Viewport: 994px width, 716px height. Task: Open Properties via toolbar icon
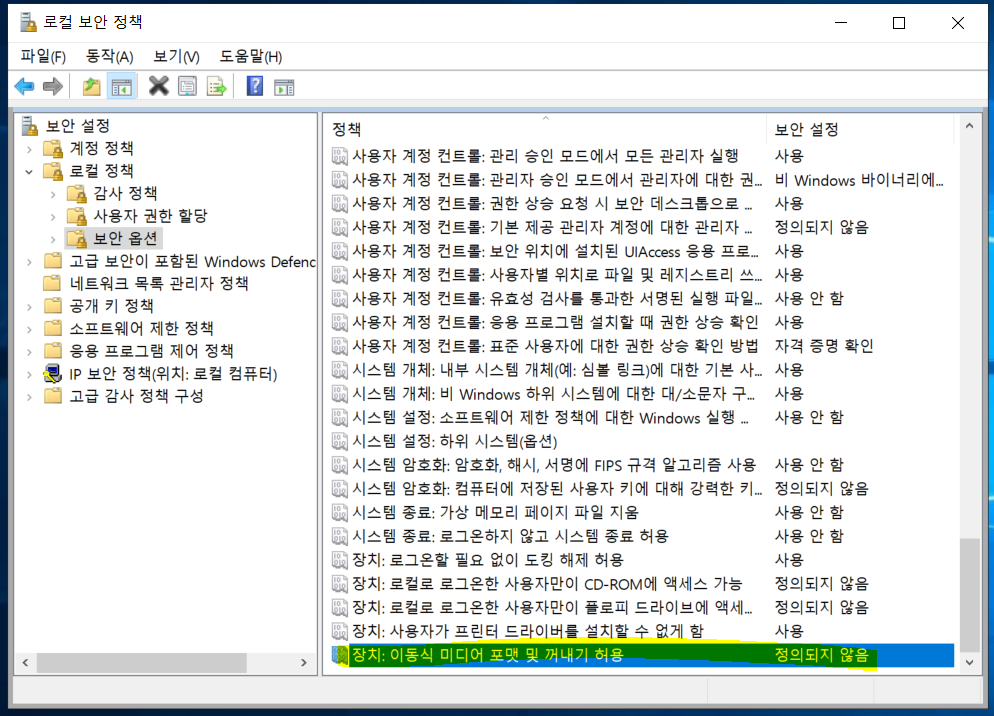(188, 86)
